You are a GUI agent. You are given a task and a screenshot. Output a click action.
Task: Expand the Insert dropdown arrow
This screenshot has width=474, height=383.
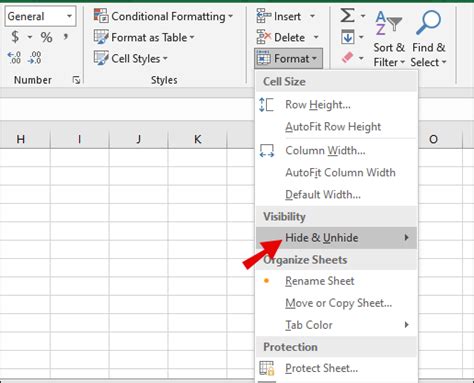pyautogui.click(x=312, y=16)
